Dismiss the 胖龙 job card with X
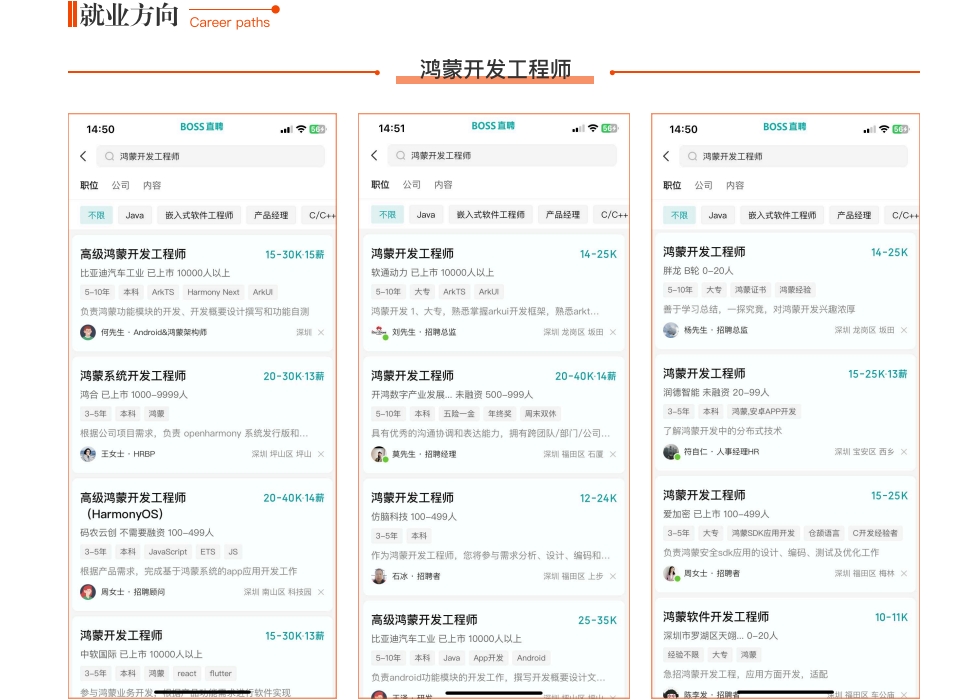The width and height of the screenshot is (980, 700). [x=904, y=330]
